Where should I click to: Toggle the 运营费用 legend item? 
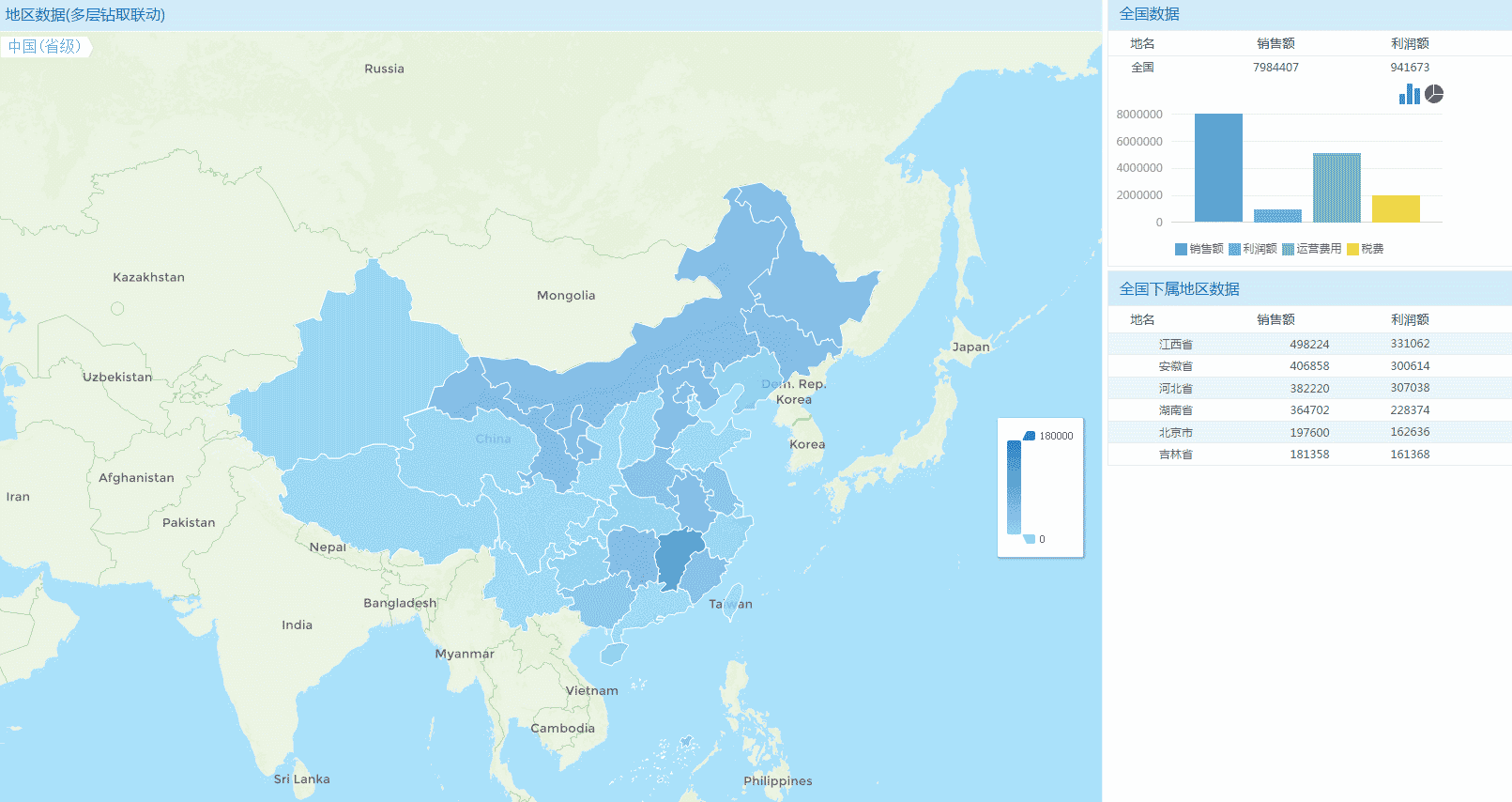pyautogui.click(x=1312, y=249)
